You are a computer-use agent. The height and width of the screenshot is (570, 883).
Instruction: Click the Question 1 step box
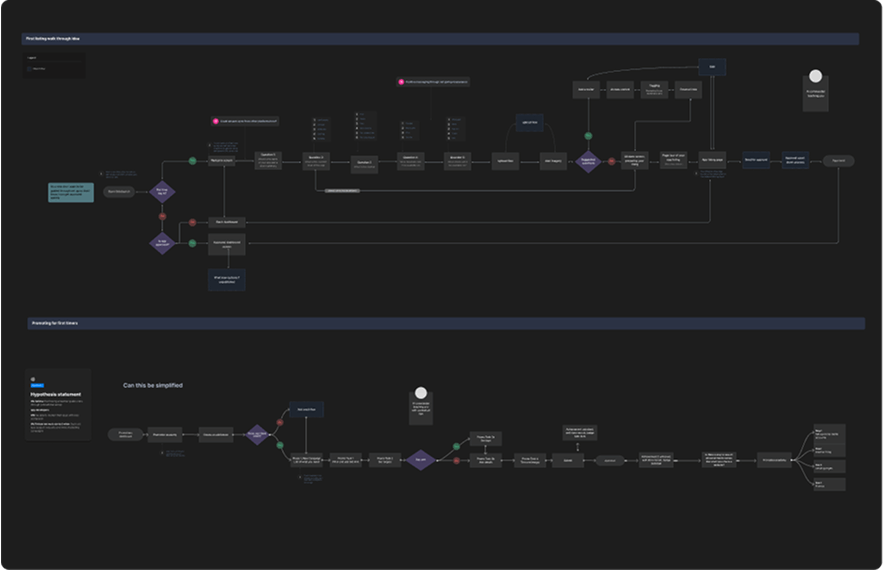[267, 161]
